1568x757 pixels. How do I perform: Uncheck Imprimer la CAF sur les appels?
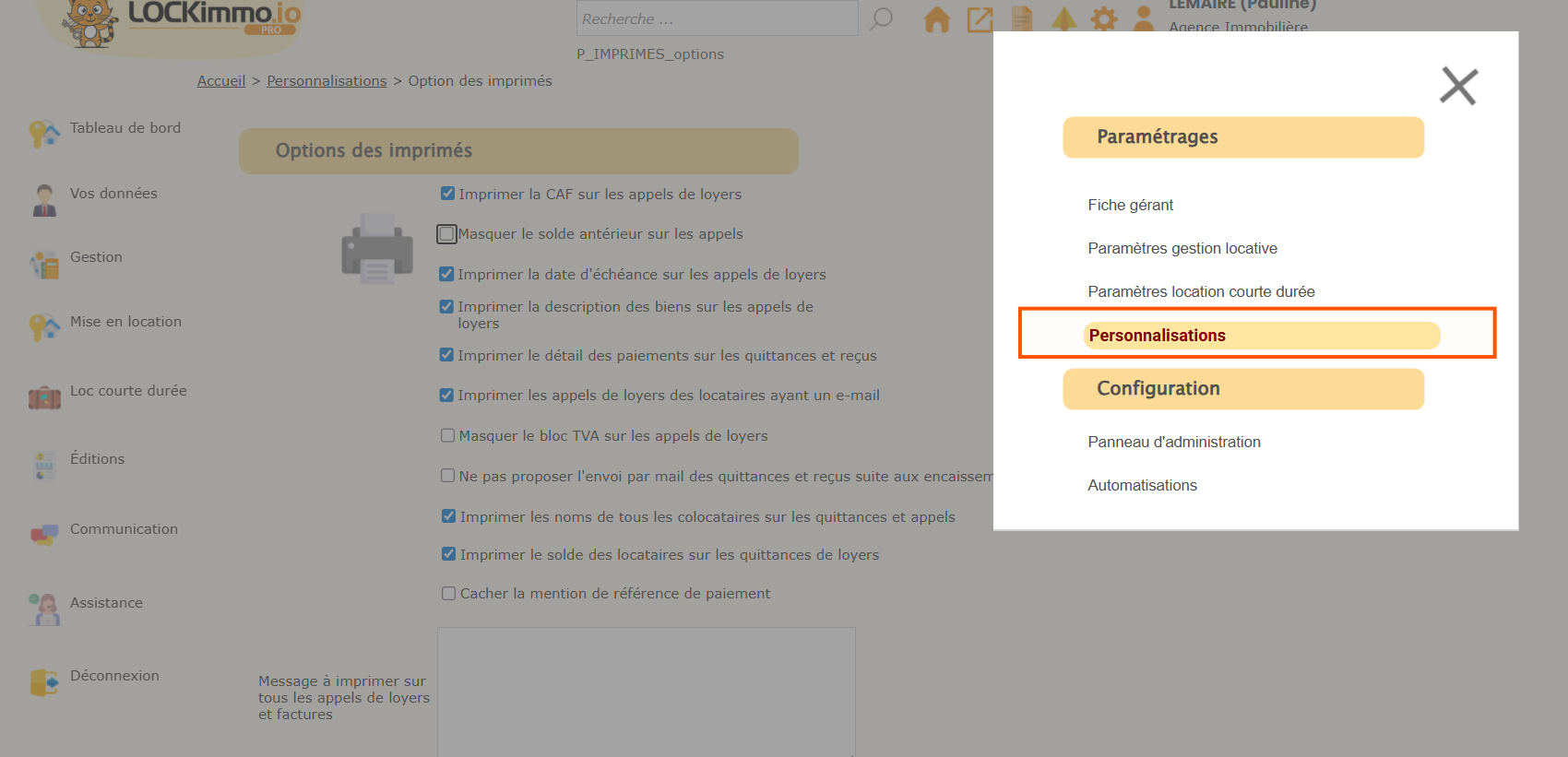447,194
